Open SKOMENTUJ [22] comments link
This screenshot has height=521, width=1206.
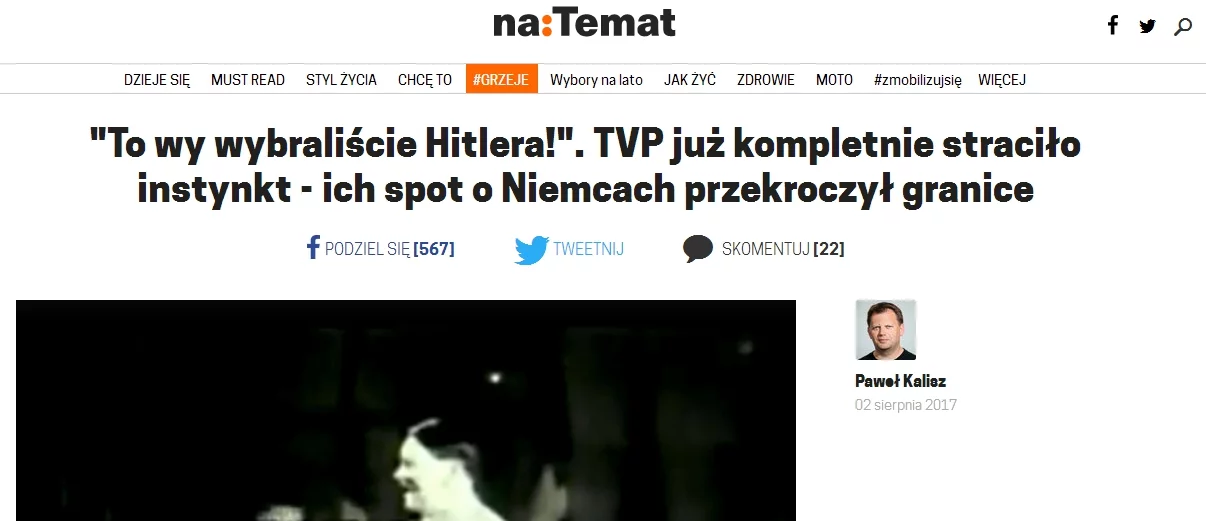pos(783,249)
